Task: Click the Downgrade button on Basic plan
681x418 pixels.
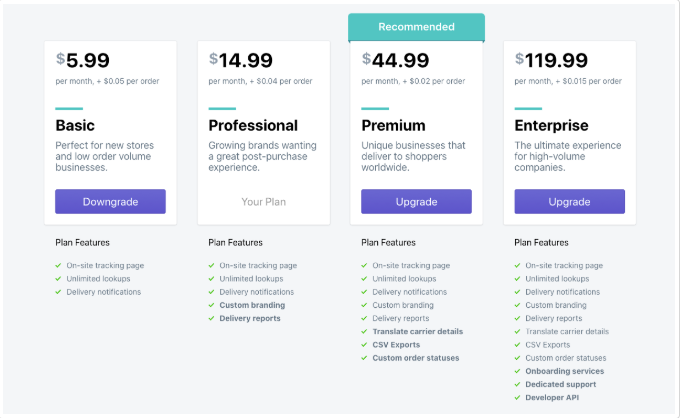Action: (x=110, y=202)
